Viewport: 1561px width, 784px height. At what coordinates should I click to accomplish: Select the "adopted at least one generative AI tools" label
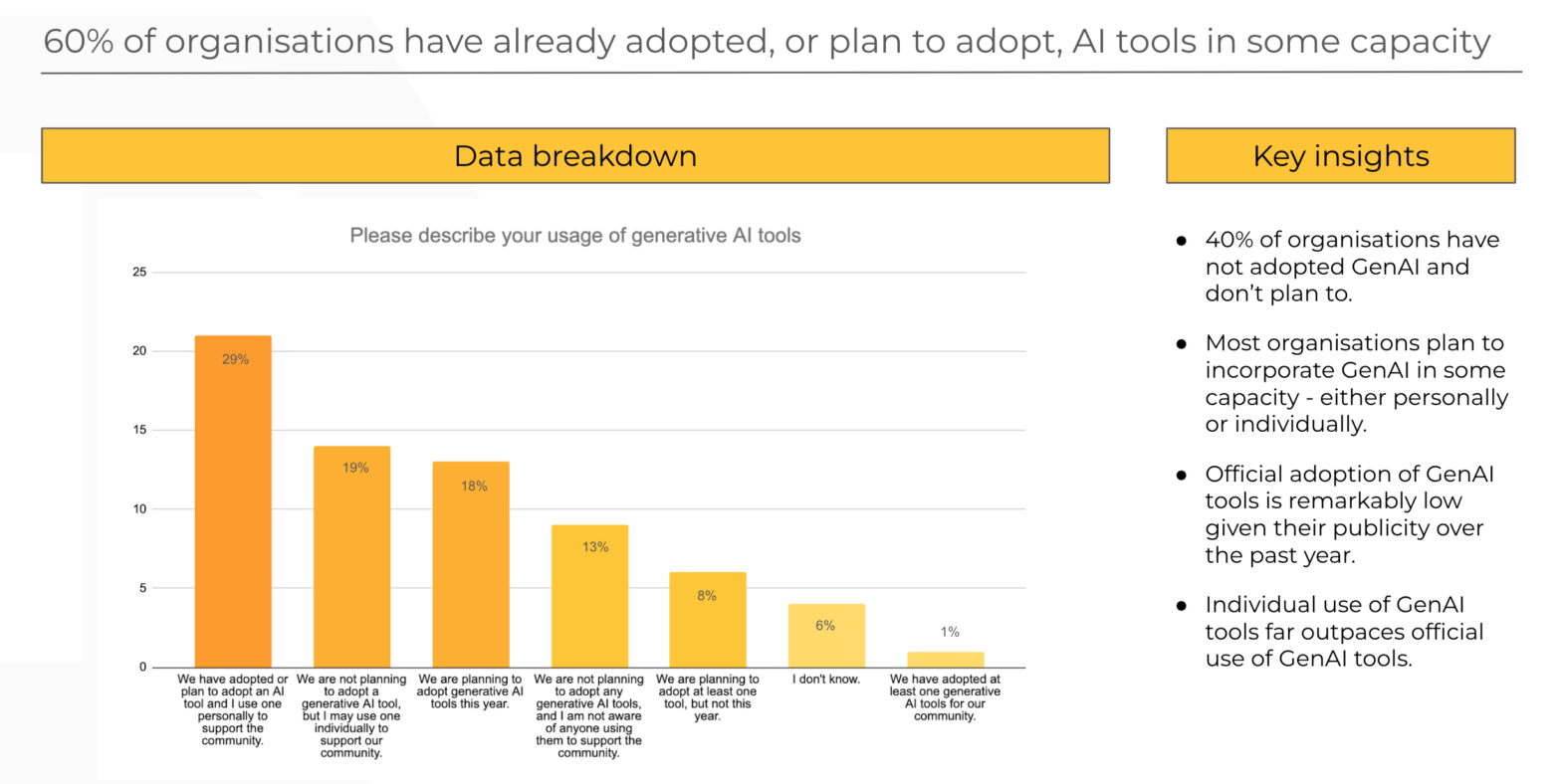coord(945,697)
